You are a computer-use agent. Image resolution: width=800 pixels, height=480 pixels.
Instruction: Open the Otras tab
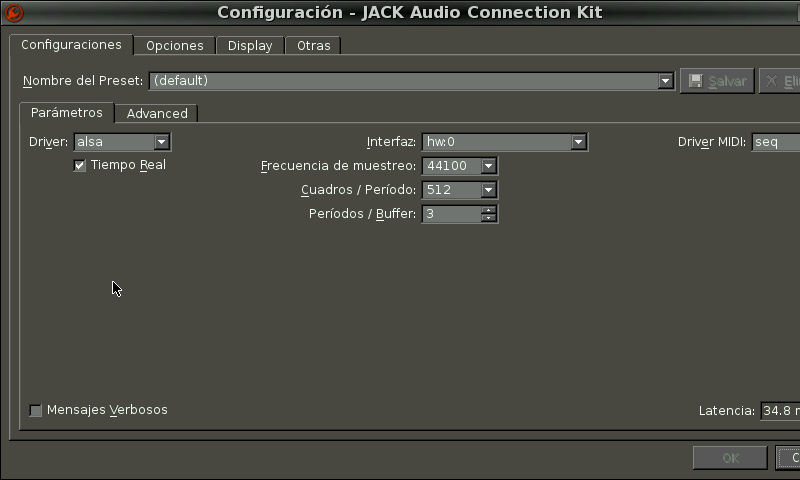[x=313, y=45]
